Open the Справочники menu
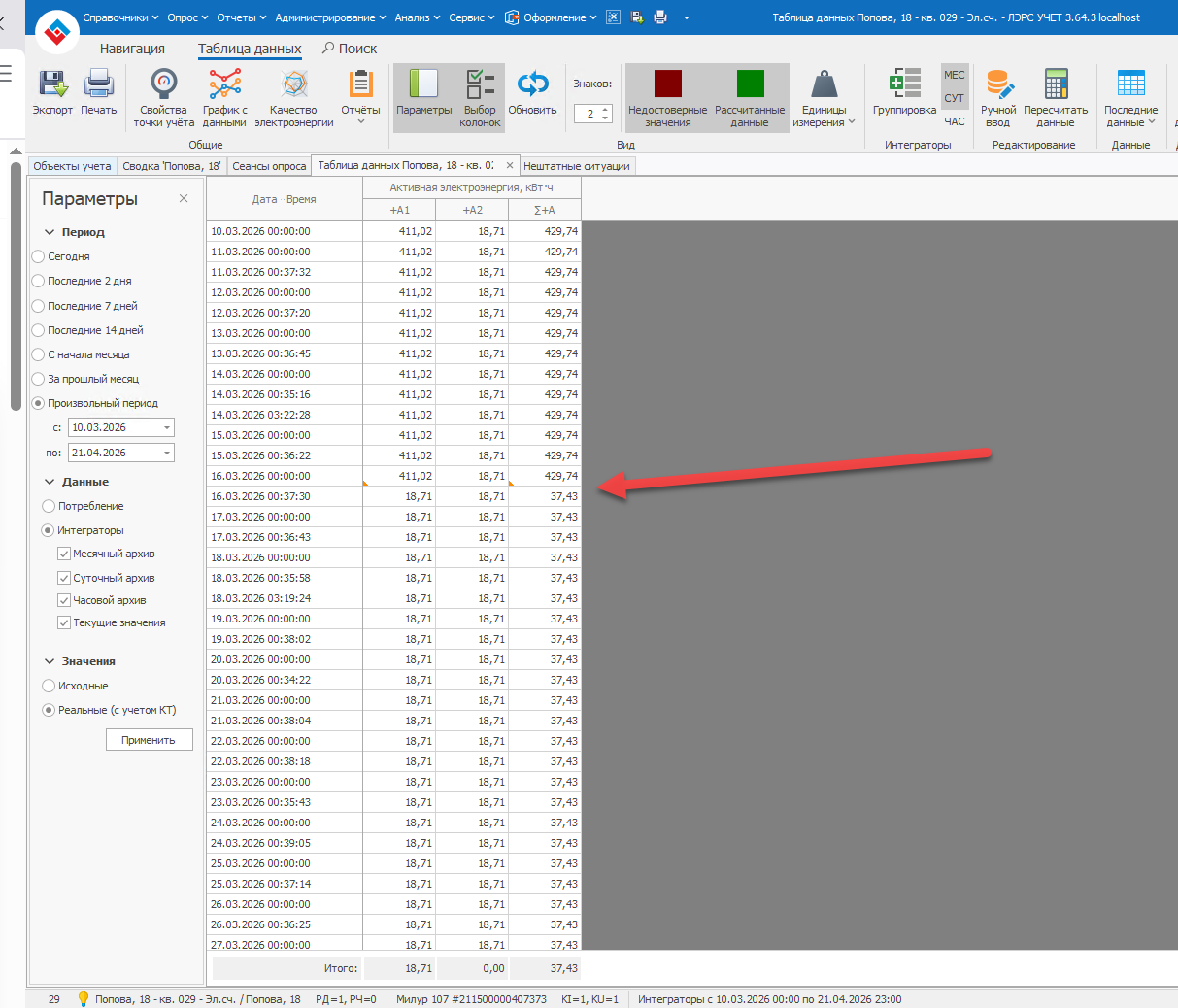Viewport: 1178px width, 1008px height. (120, 17)
